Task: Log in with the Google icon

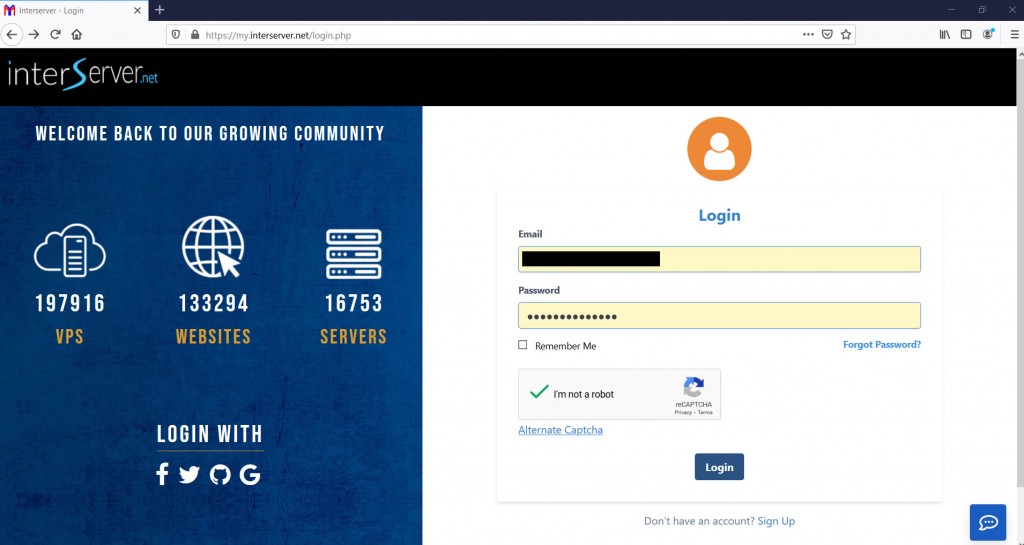Action: [x=250, y=475]
